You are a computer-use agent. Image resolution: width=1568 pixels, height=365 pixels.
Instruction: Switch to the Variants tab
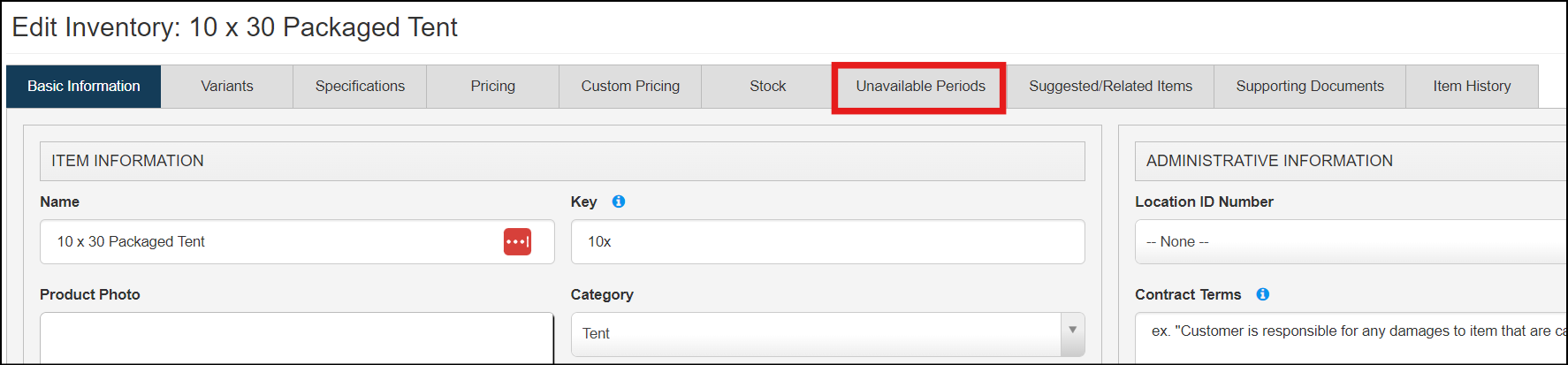coord(226,87)
